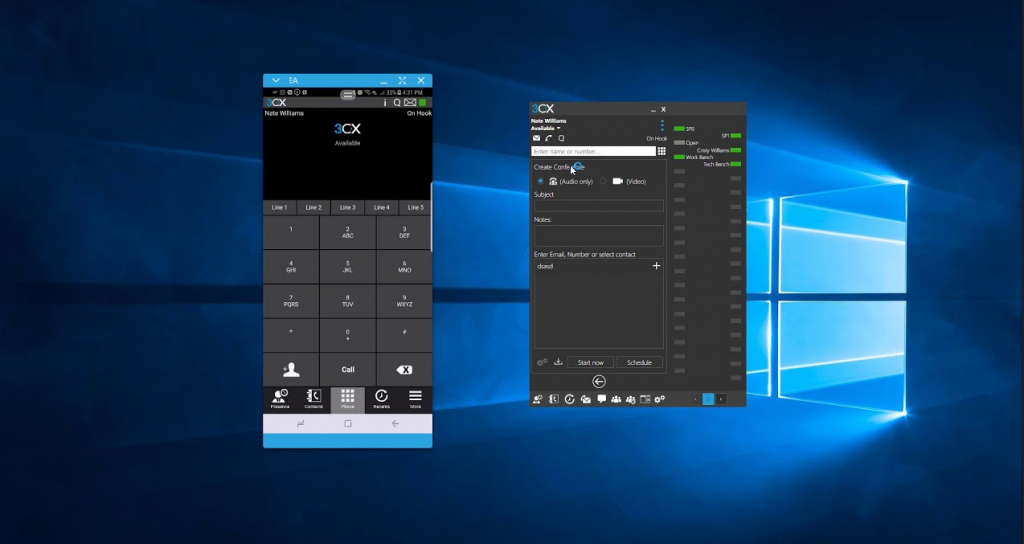Click Cristy Williams BLF entry
This screenshot has height=544, width=1024.
(719, 150)
